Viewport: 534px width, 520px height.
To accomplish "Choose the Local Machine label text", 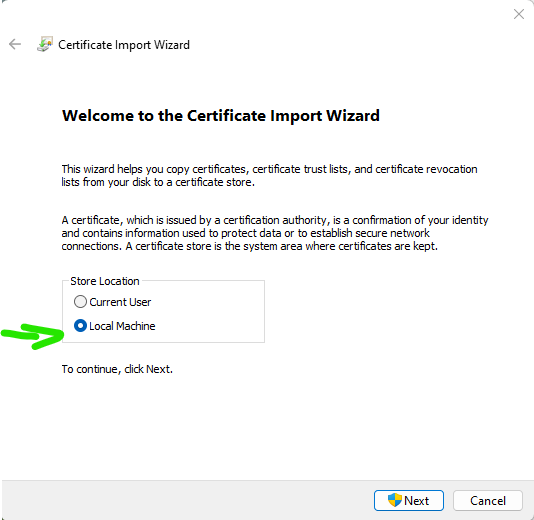I will [122, 326].
